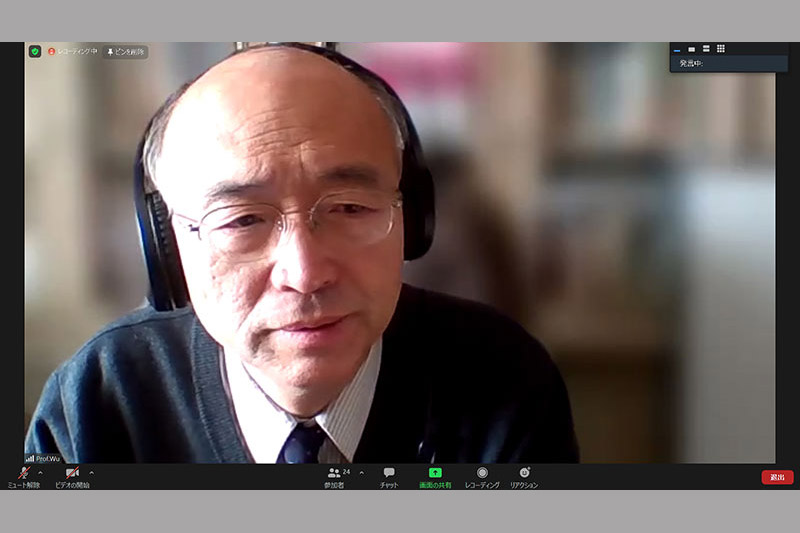This screenshot has width=800, height=533.
Task: Click the ピンを削除 (remove pin) button
Action: pyautogui.click(x=126, y=52)
